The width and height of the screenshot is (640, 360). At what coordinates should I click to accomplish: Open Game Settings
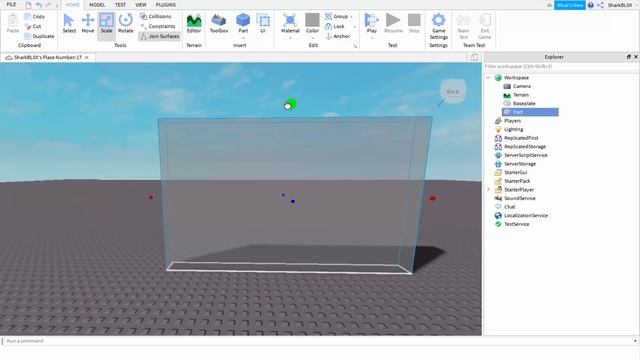(438, 26)
